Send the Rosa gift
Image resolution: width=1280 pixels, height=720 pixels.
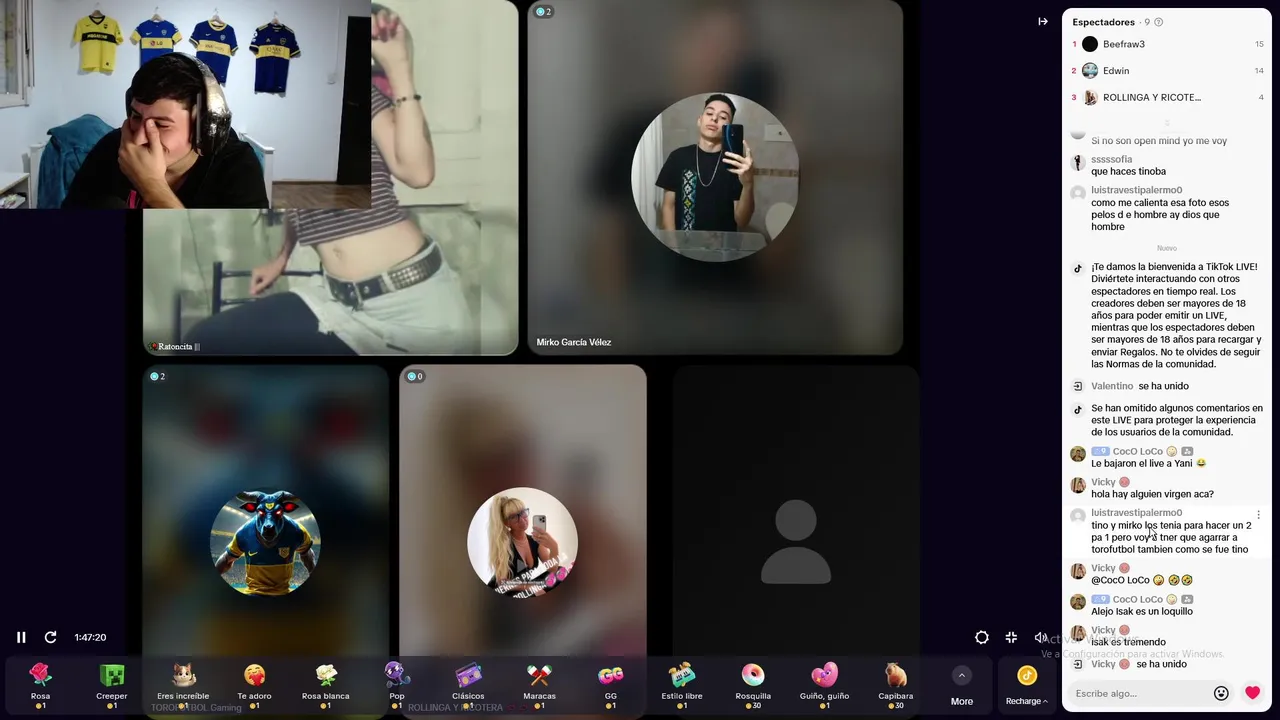[x=40, y=686]
